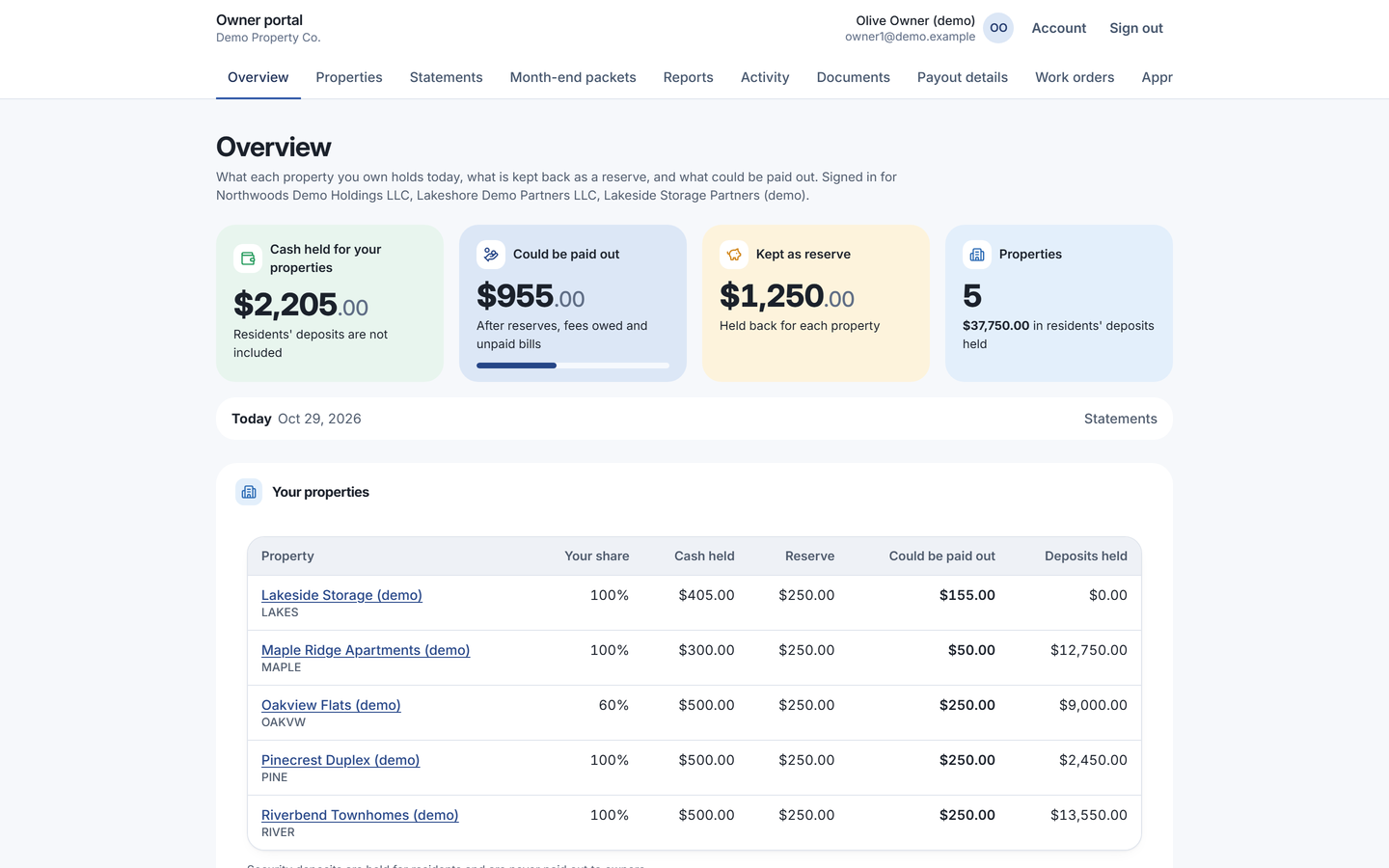Open the OO user avatar
This screenshot has width=1389, height=868.
click(998, 28)
